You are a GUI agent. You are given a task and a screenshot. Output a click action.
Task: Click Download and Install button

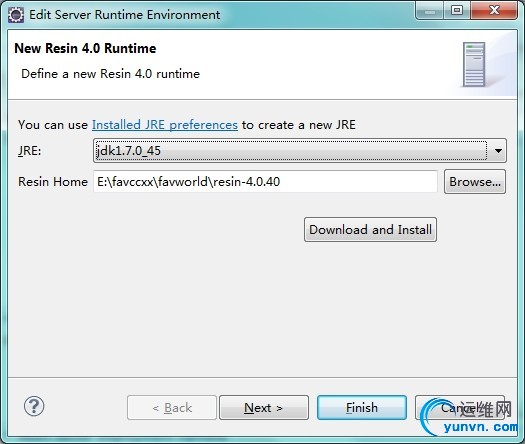click(x=370, y=230)
